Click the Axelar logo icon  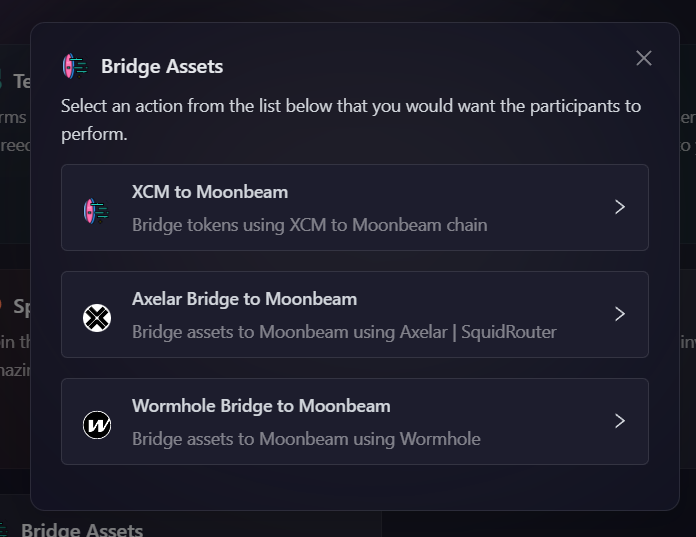pyautogui.click(x=97, y=318)
